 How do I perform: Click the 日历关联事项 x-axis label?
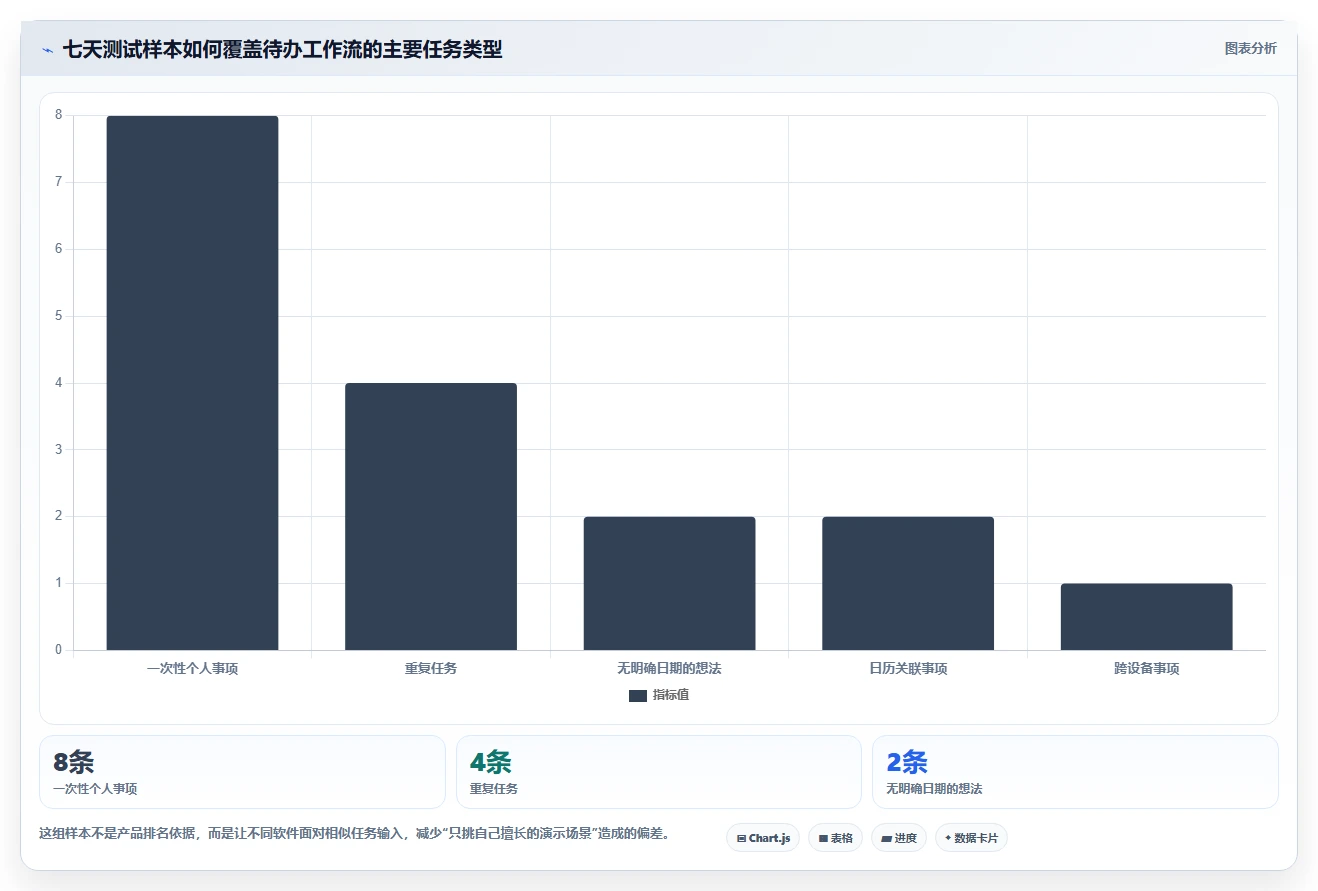(x=908, y=668)
